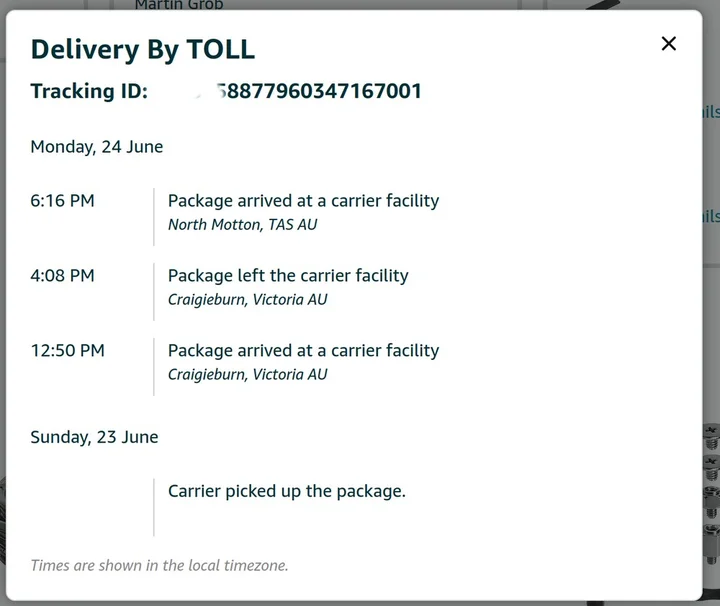Click the TOLL tracking ID number

pos(318,91)
